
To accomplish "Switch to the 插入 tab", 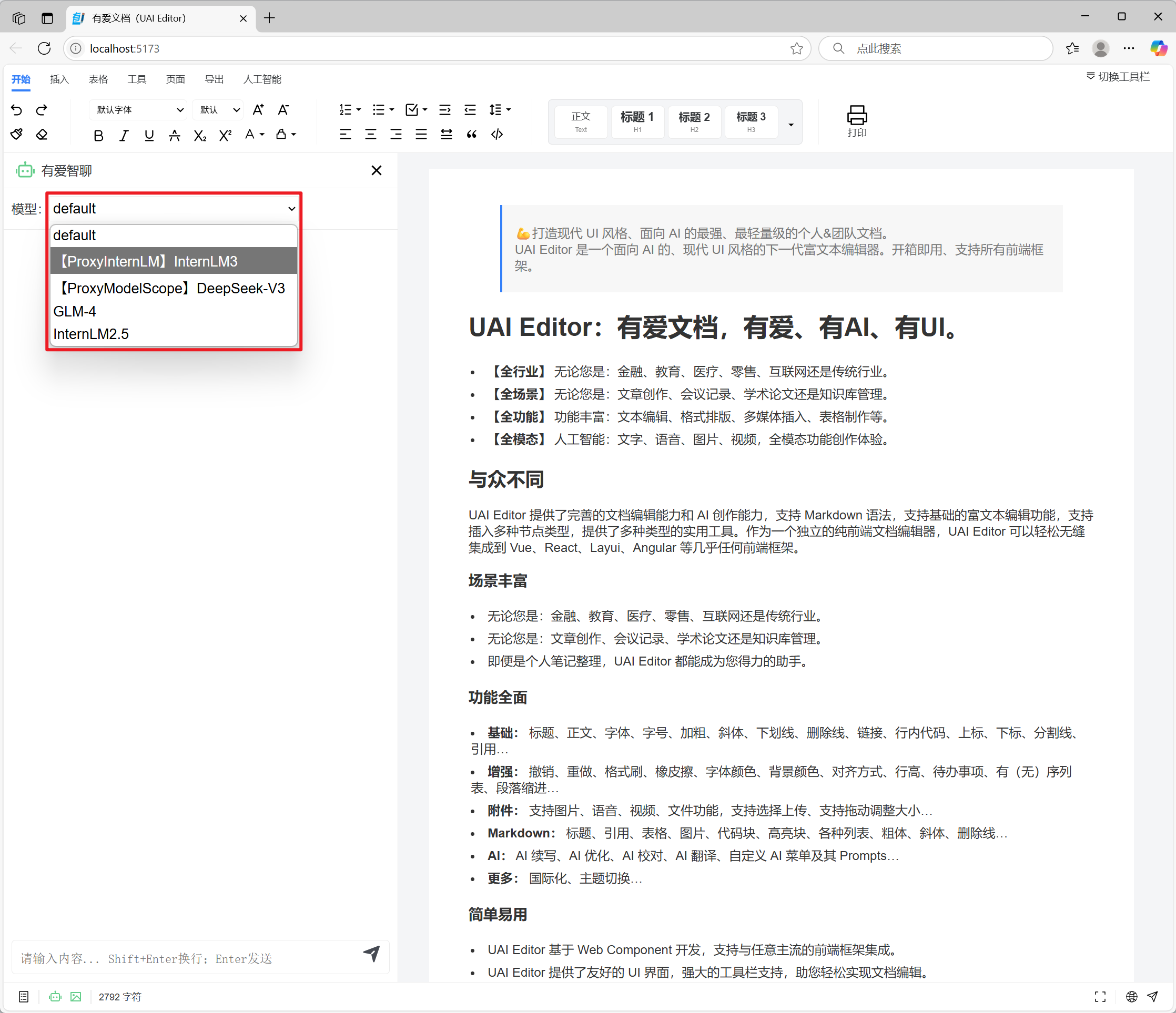I will point(59,79).
